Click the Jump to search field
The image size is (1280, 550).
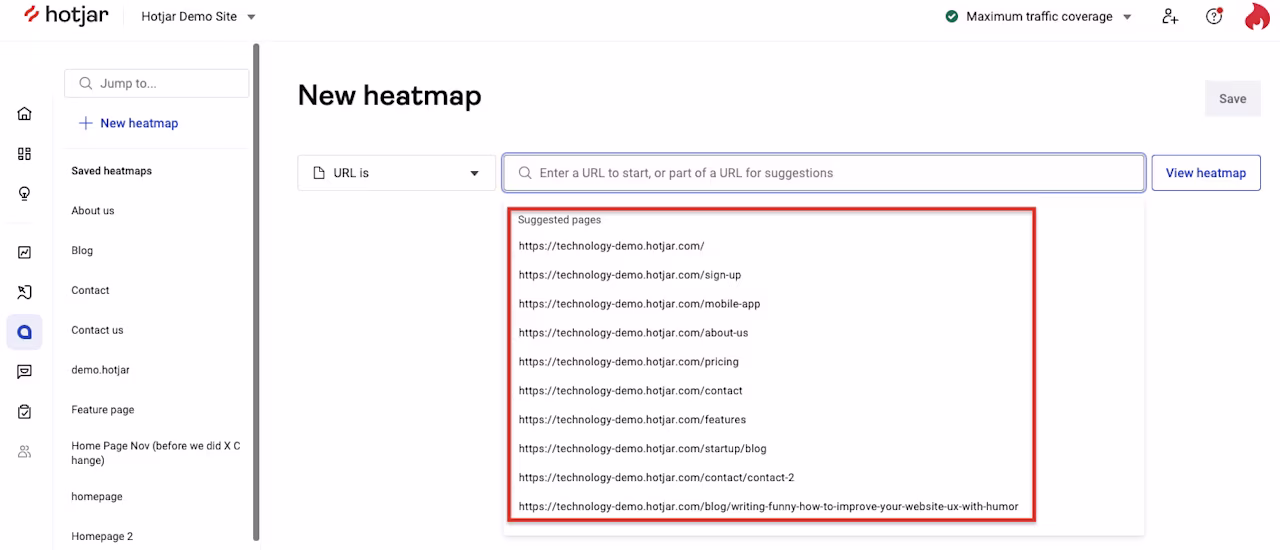click(156, 83)
